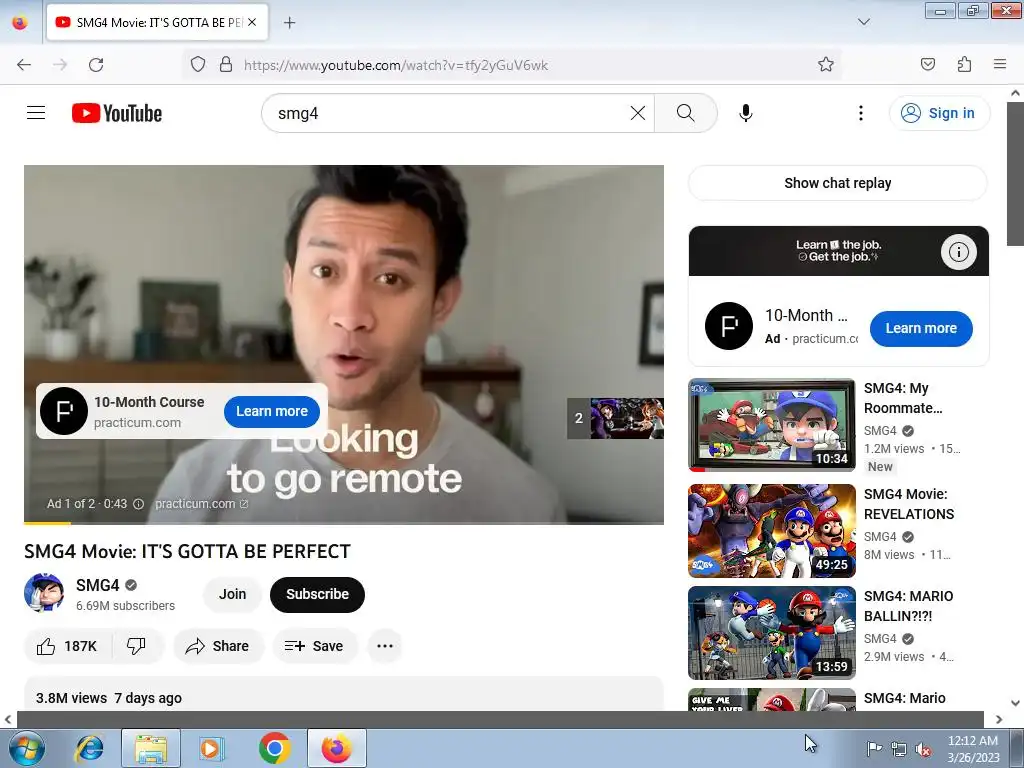Viewport: 1024px width, 768px height.
Task: Share the video
Action: tap(217, 646)
